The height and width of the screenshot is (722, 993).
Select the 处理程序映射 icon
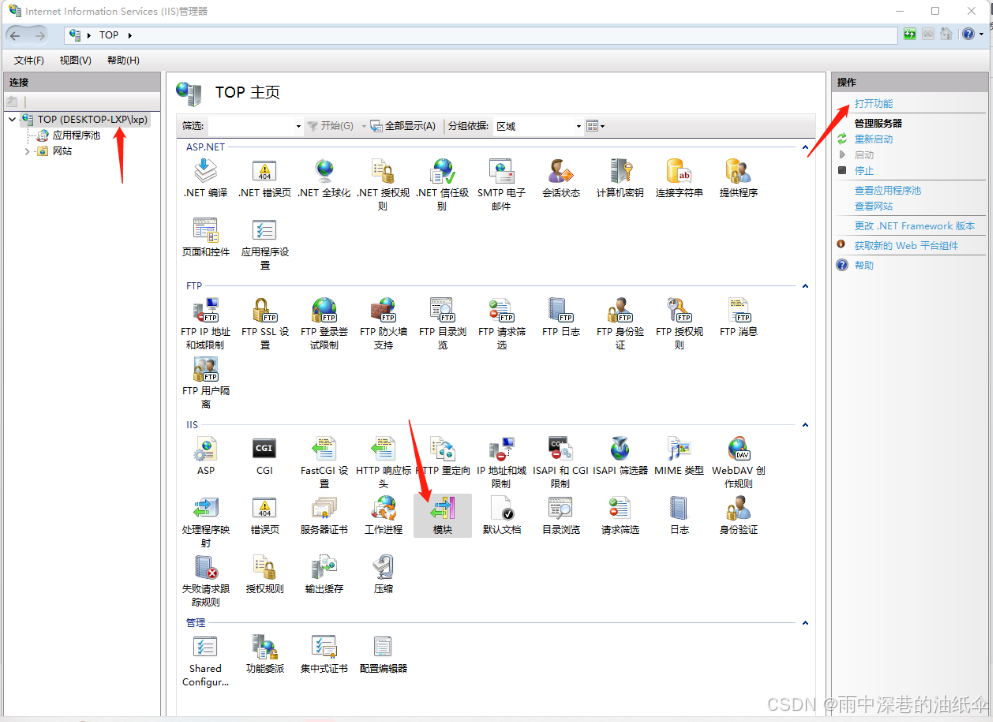(205, 508)
